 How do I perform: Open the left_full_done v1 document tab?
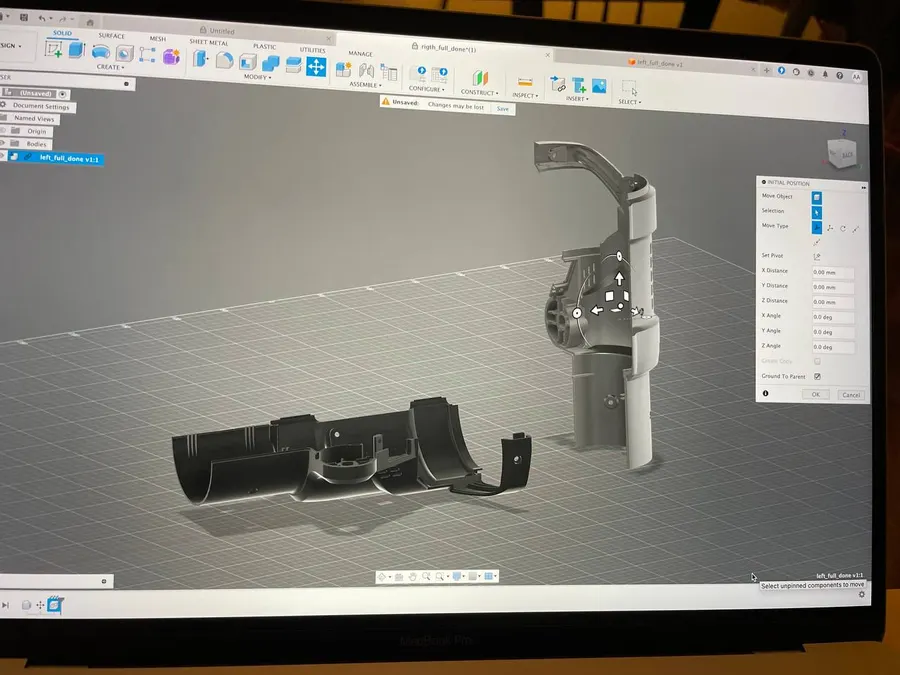click(655, 63)
